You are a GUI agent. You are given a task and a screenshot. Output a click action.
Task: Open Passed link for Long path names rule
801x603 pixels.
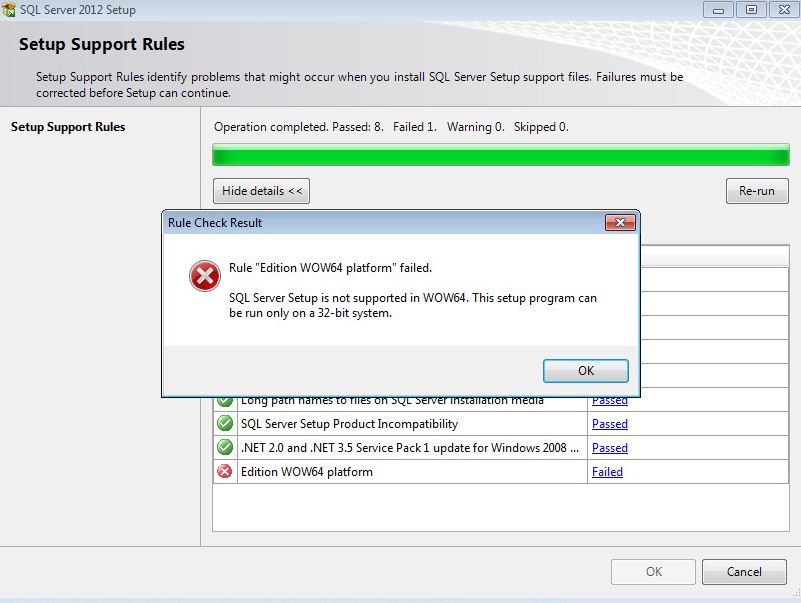[x=610, y=401]
